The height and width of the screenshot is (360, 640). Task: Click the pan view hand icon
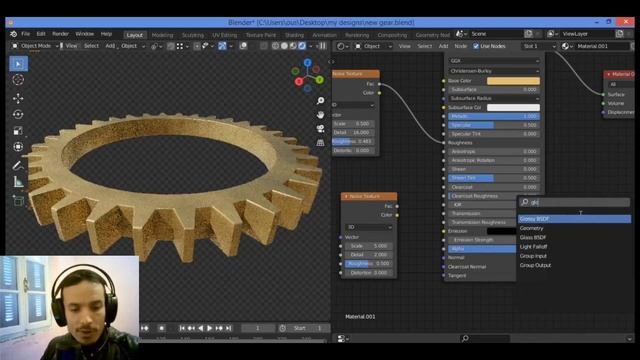click(321, 115)
